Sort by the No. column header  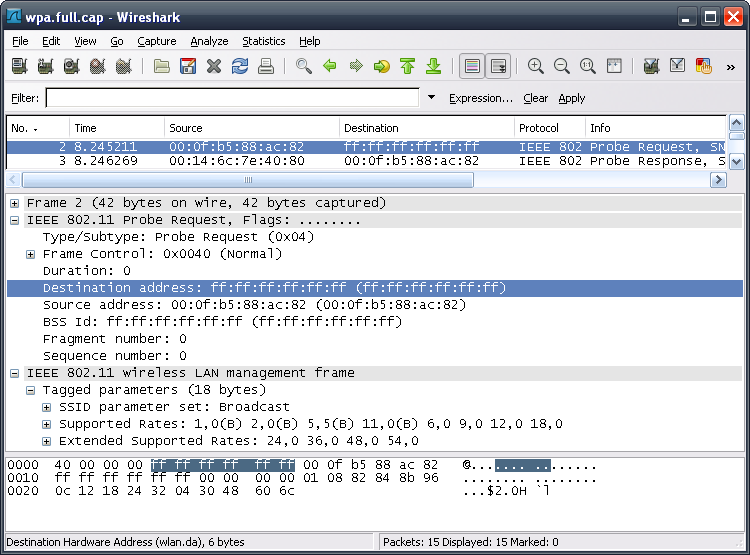coord(38,128)
